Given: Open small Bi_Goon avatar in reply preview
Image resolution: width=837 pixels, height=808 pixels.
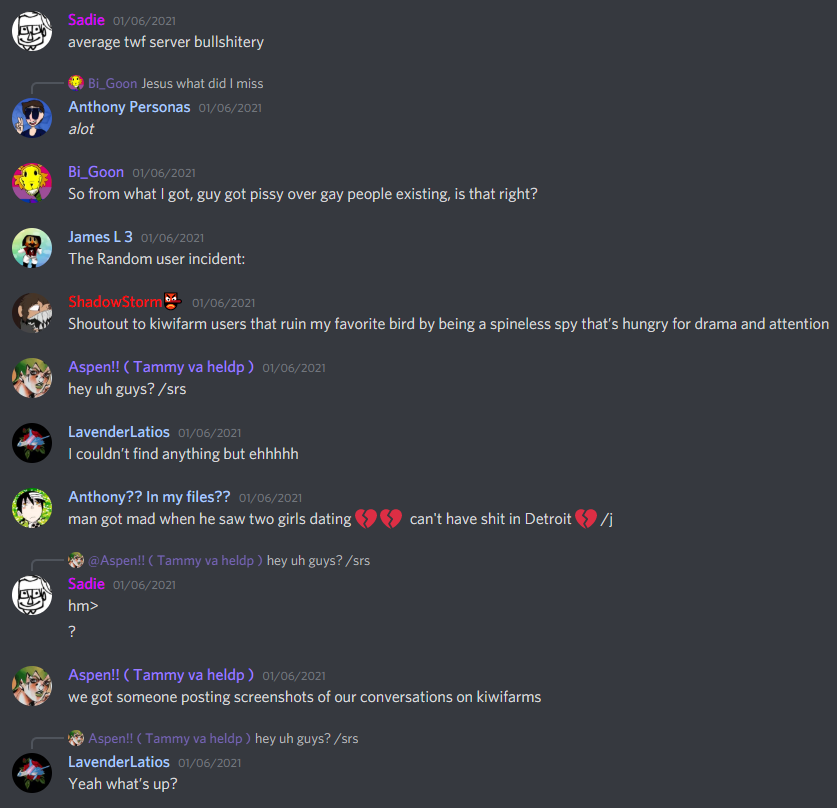Looking at the screenshot, I should pos(76,83).
